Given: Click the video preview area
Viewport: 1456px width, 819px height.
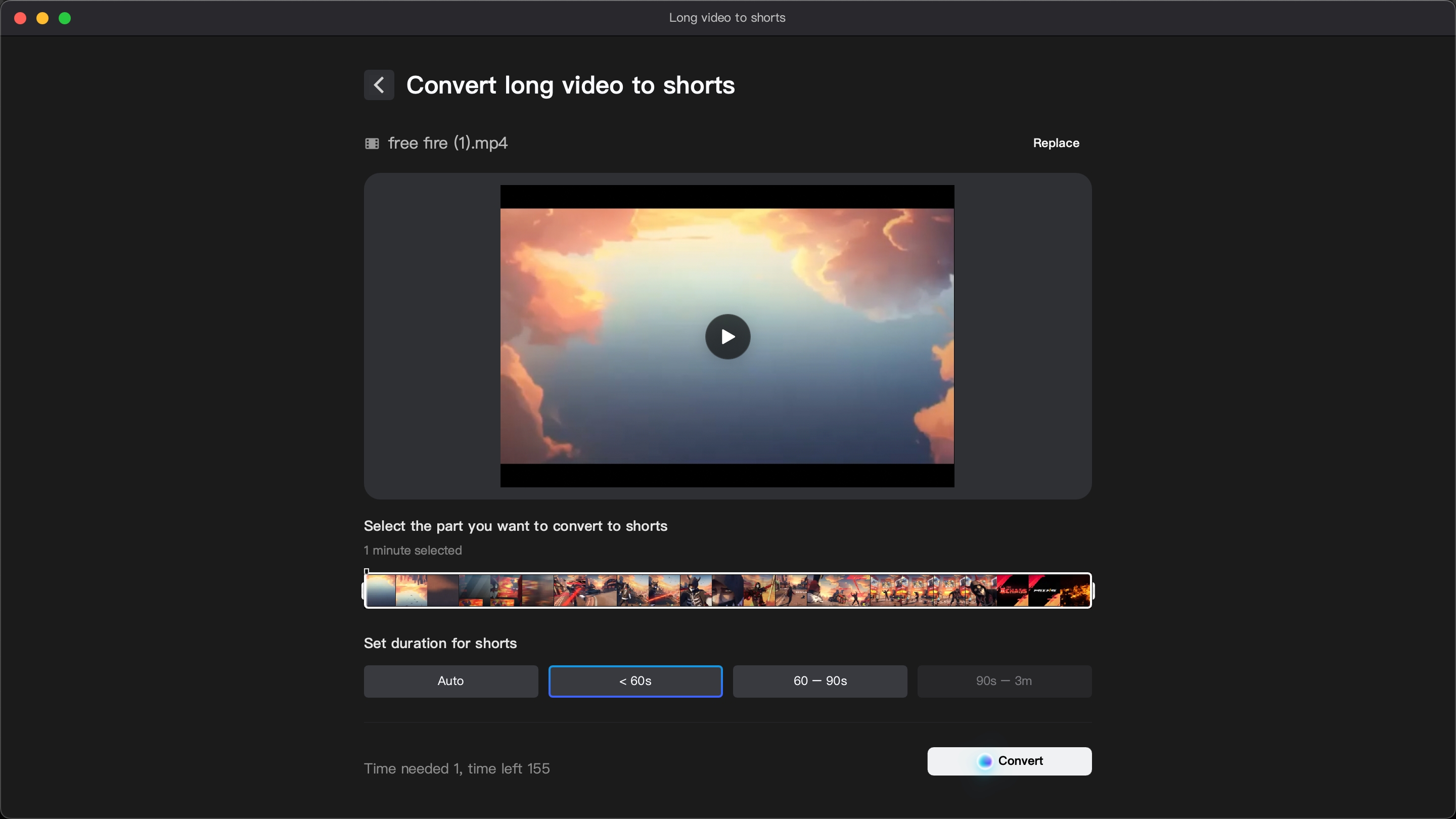Looking at the screenshot, I should pos(727,337).
